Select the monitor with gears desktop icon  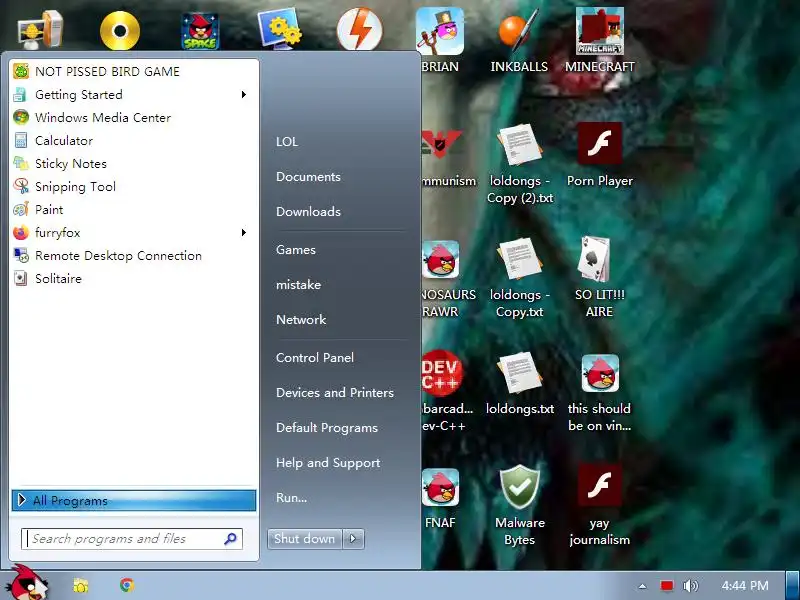point(280,30)
